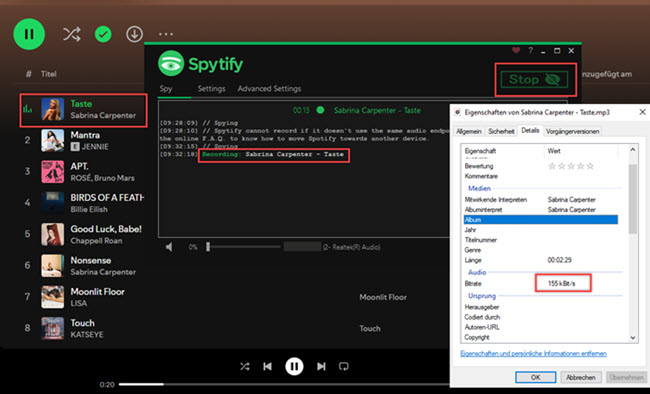Click the Spytify eye logo
The width and height of the screenshot is (650, 394).
pyautogui.click(x=171, y=63)
